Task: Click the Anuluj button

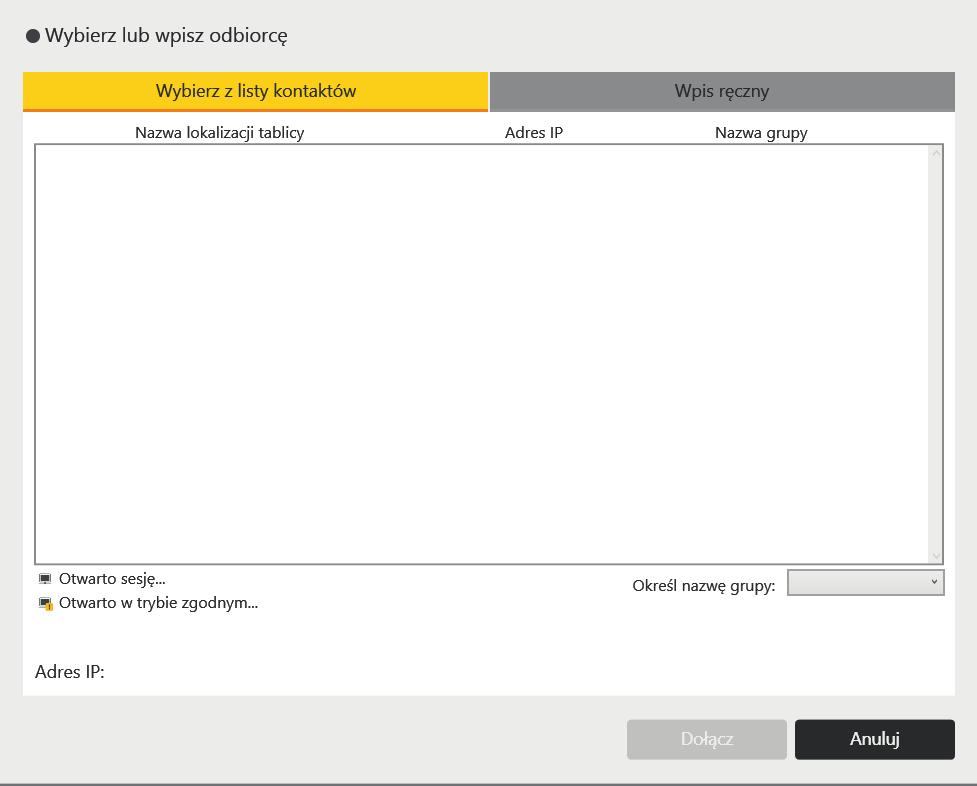Action: point(875,739)
